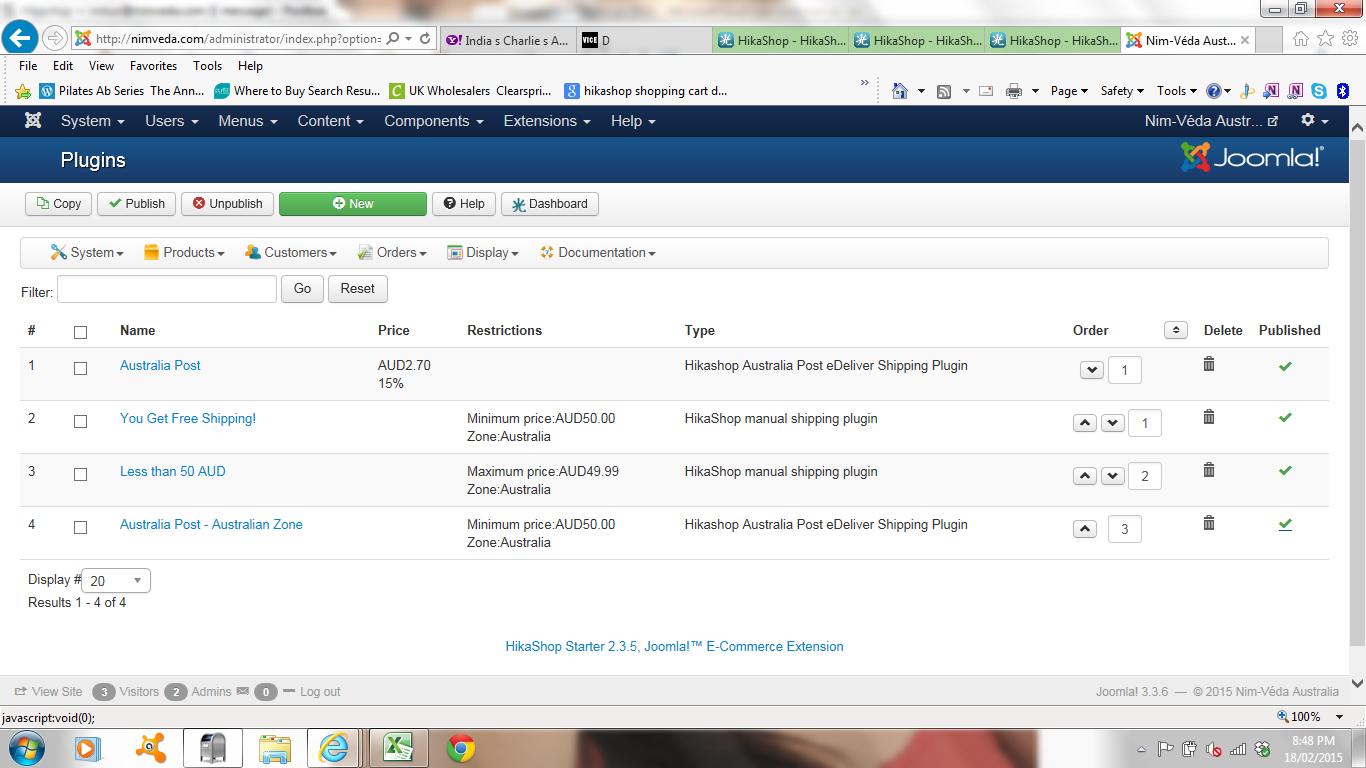
Task: Move You Get Free Shipping! up in order
Action: [x=1085, y=423]
